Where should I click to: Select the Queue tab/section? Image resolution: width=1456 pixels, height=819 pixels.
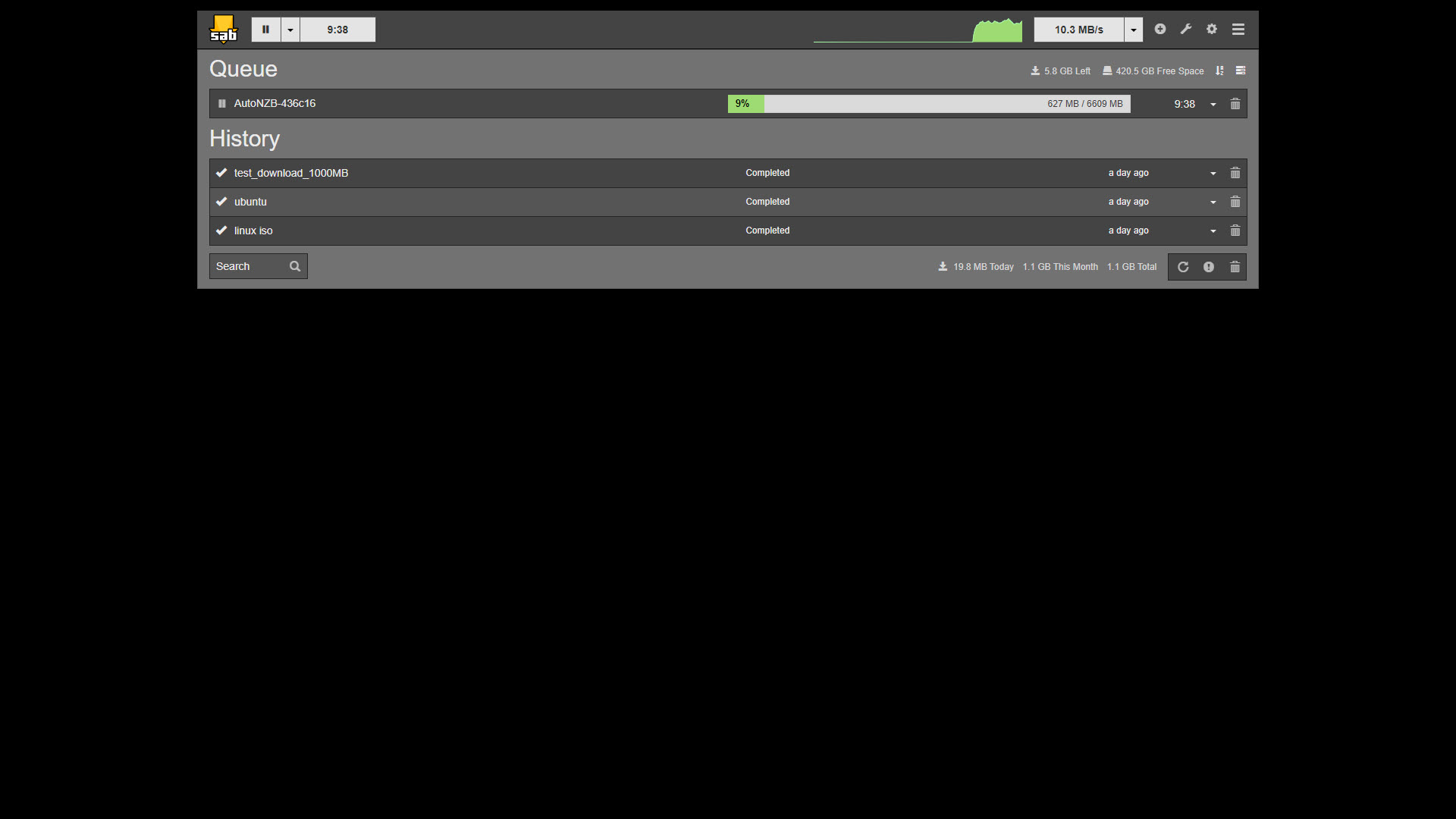[x=243, y=68]
